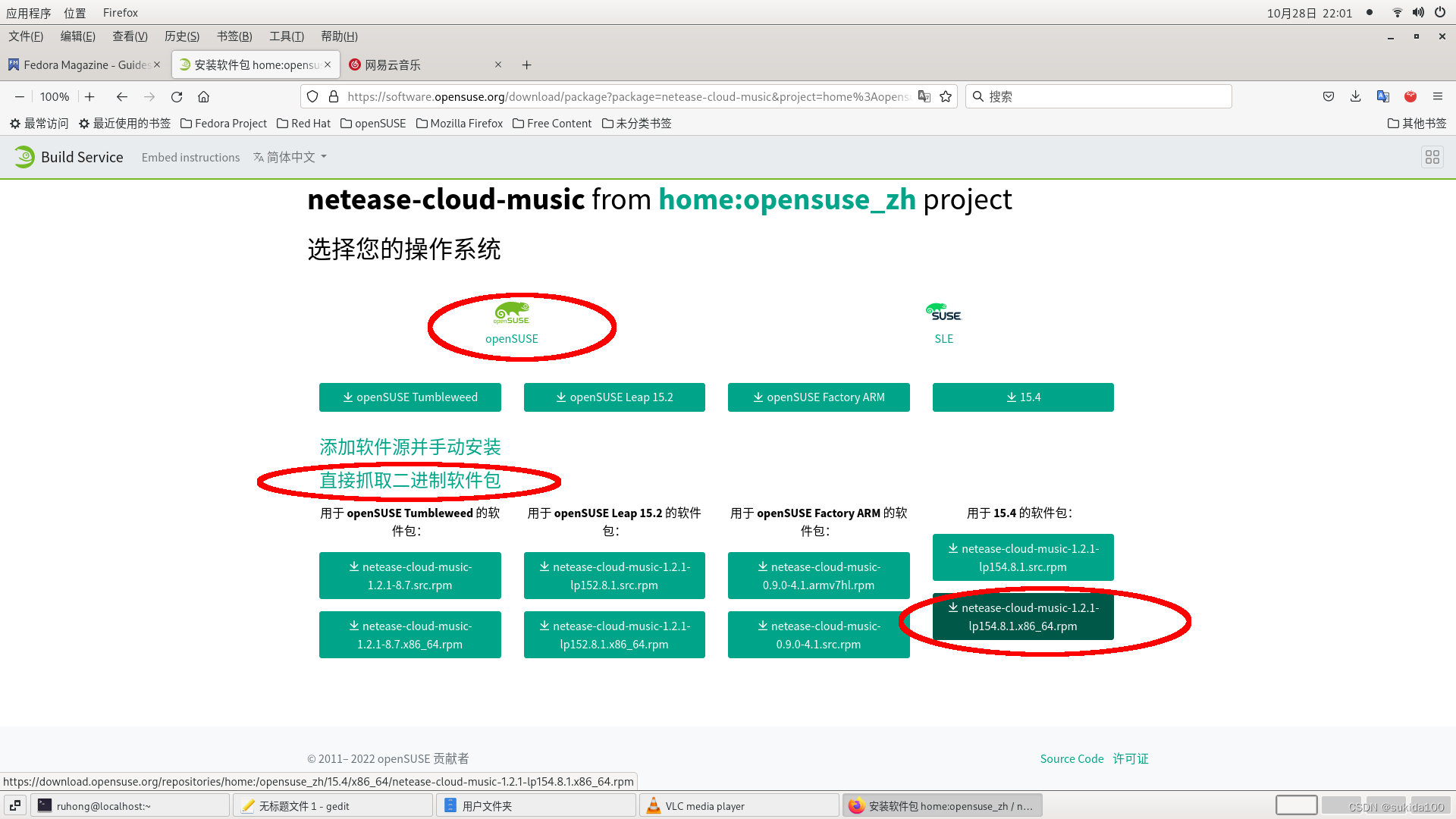Expand the 简体中文 language dropdown
This screenshot has width=1456, height=819.
[290, 157]
